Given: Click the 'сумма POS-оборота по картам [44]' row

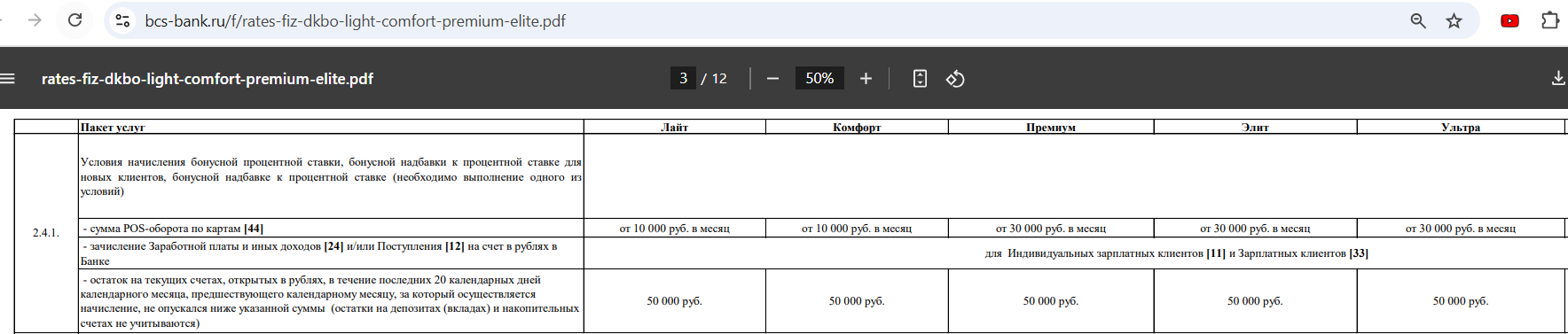Looking at the screenshot, I should tap(331, 229).
